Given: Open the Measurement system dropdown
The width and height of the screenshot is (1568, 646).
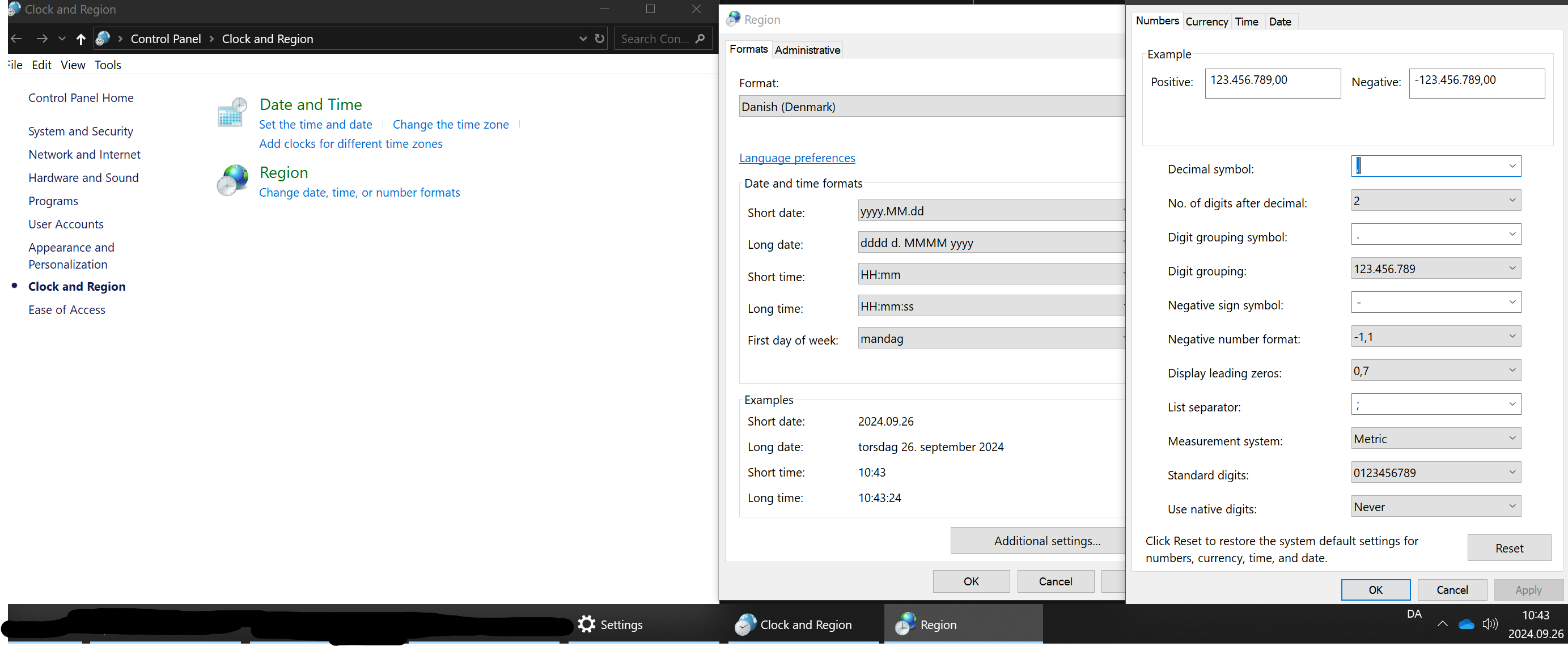Looking at the screenshot, I should tap(1512, 439).
